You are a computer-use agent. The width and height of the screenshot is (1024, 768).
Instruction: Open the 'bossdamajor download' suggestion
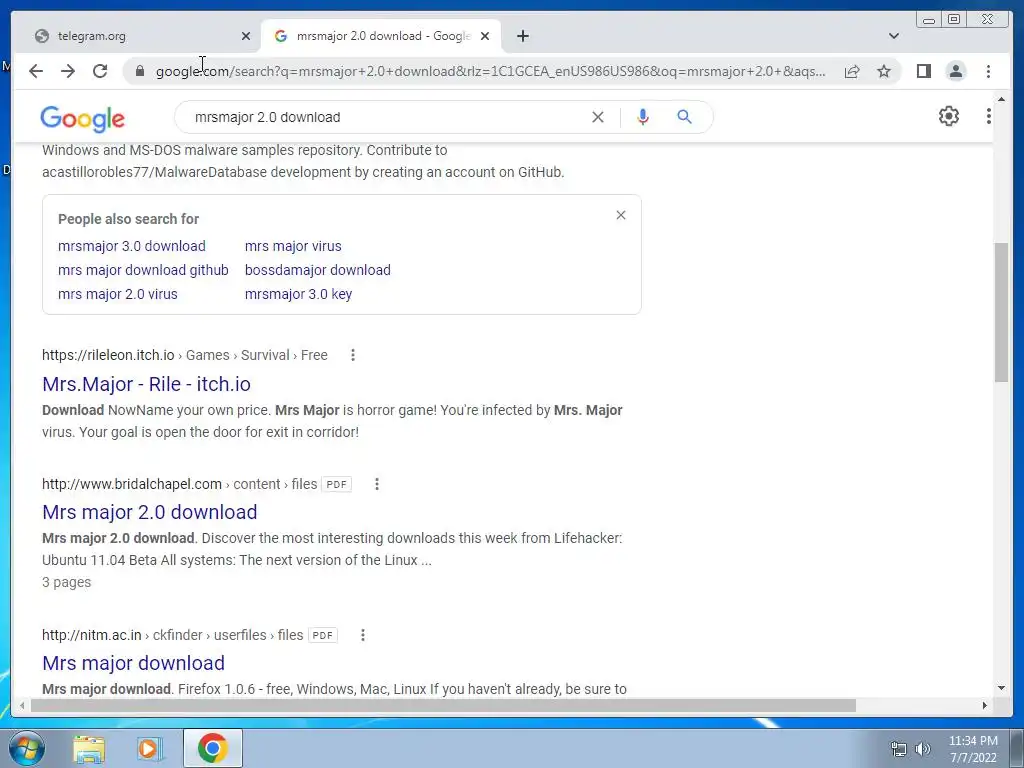click(317, 270)
